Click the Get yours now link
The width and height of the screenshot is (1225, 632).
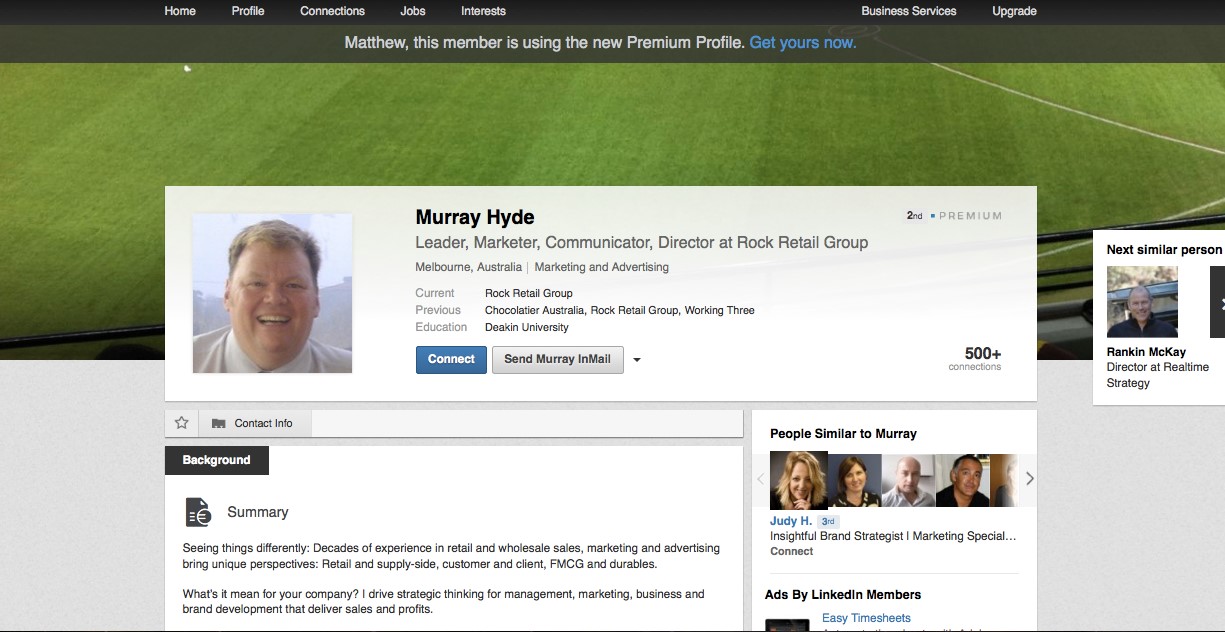(x=803, y=43)
